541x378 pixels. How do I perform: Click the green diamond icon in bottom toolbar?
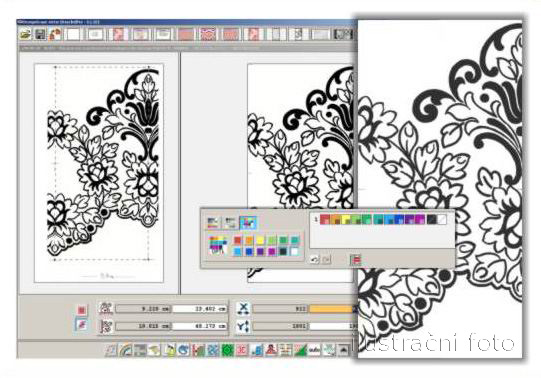click(228, 350)
